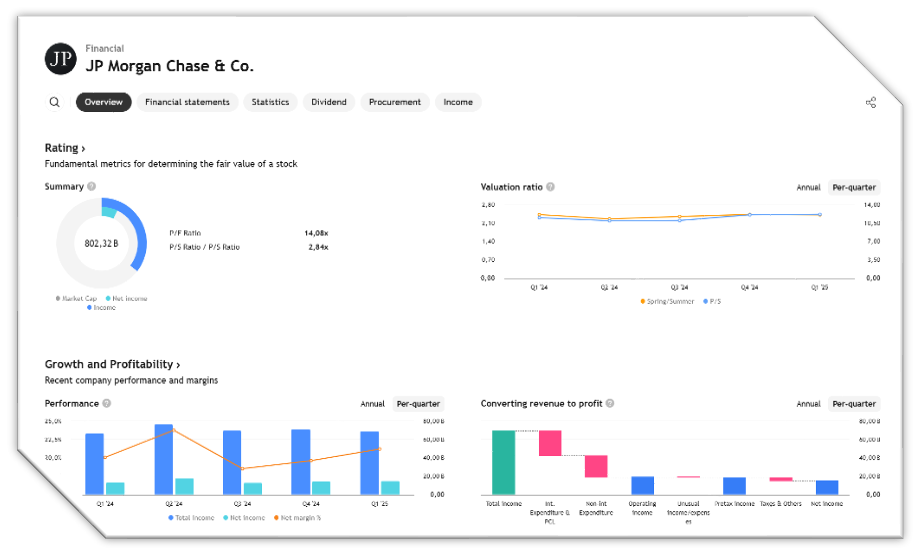This screenshot has height=556, width=920.
Task: Toggle Total income legend in Performance chart
Action: tap(191, 518)
